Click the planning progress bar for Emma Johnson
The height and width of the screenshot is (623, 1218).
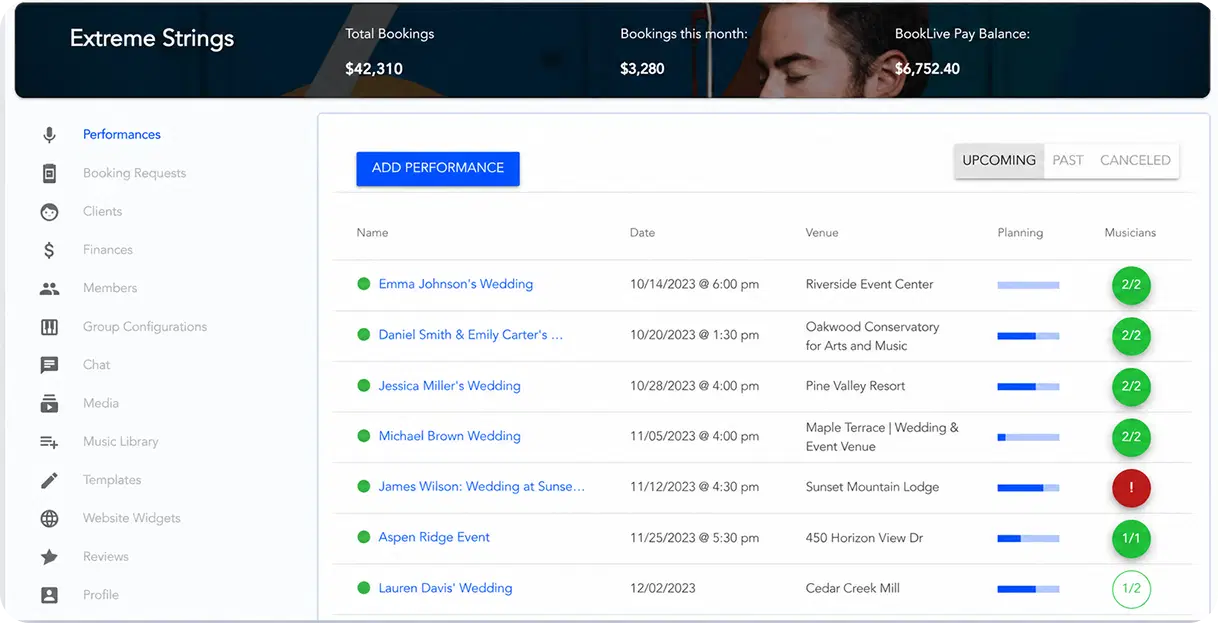click(1028, 285)
